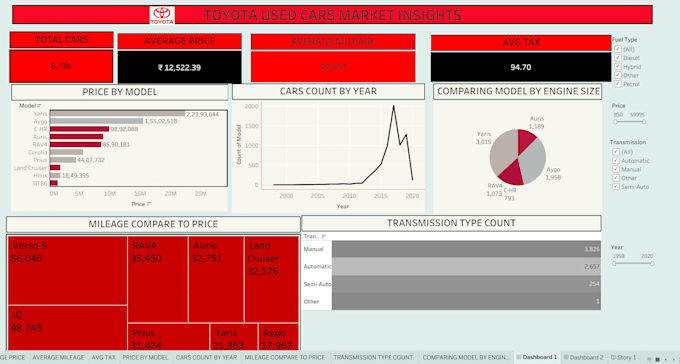Select Prius bar in Price by Model

(x=63, y=160)
